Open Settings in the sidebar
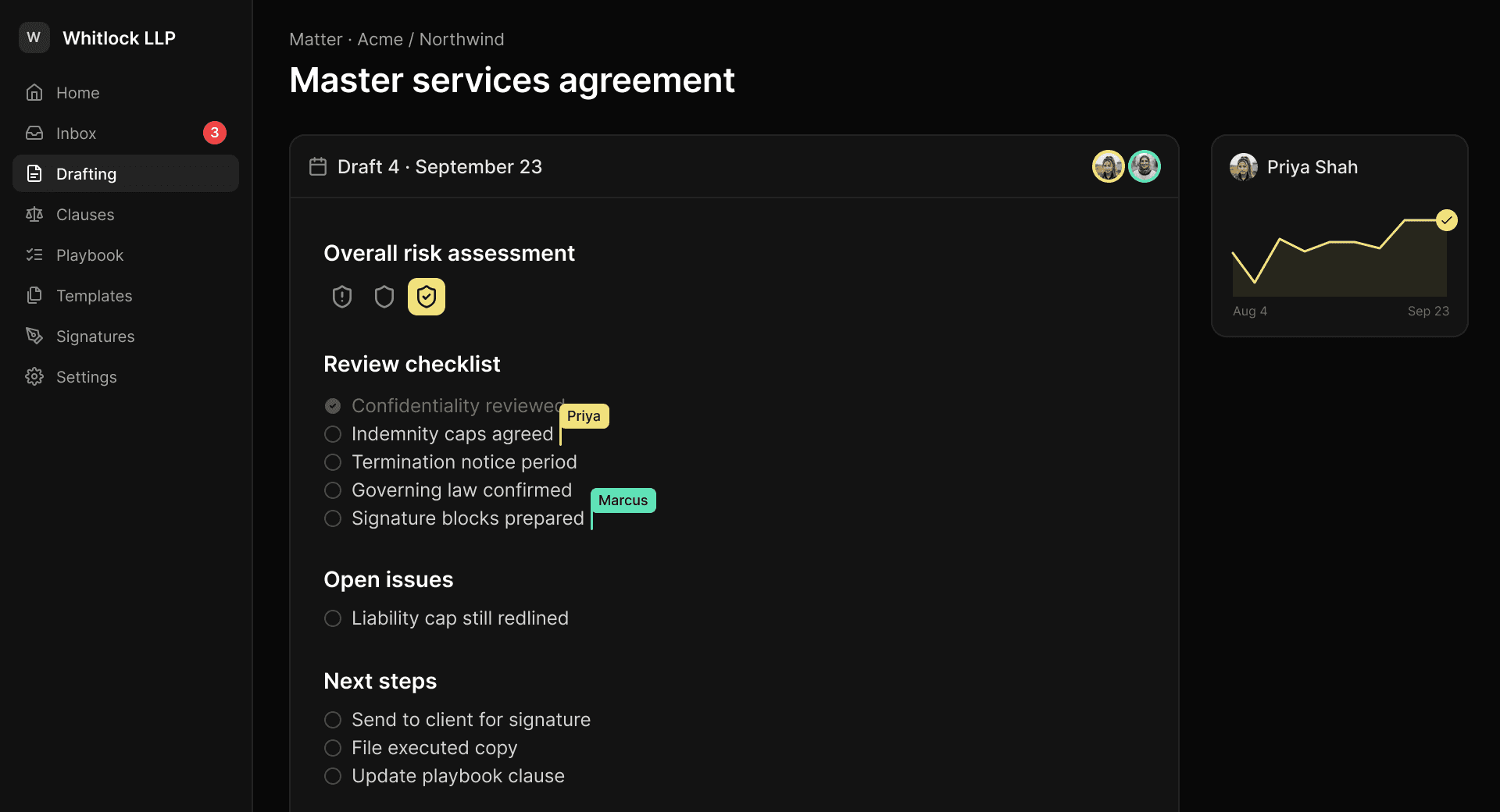1500x812 pixels. pos(126,376)
